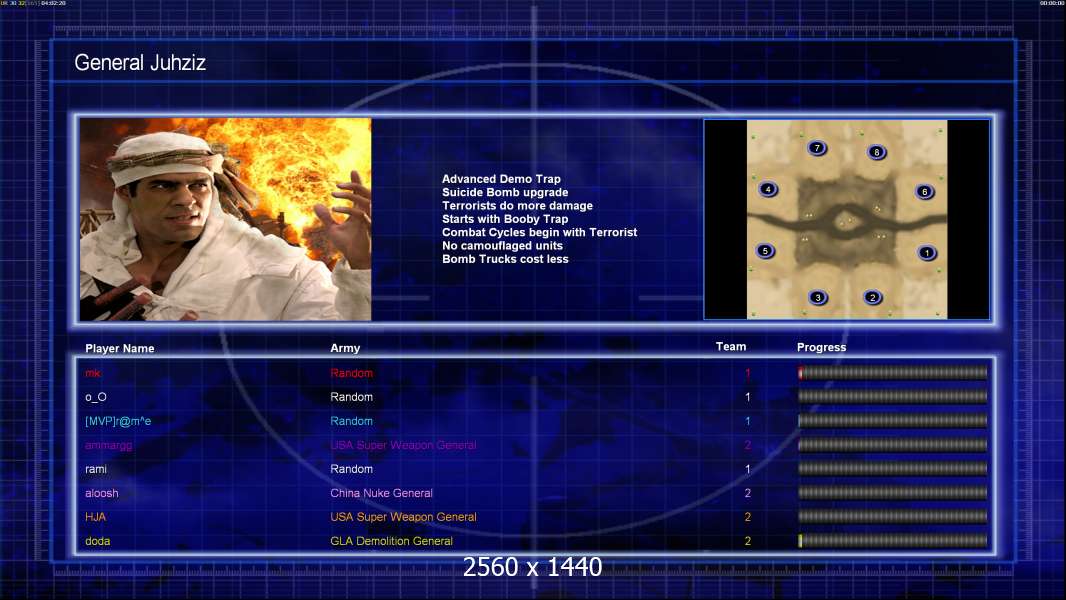Pick start position marker 6 on the map
The height and width of the screenshot is (600, 1066).
click(924, 192)
